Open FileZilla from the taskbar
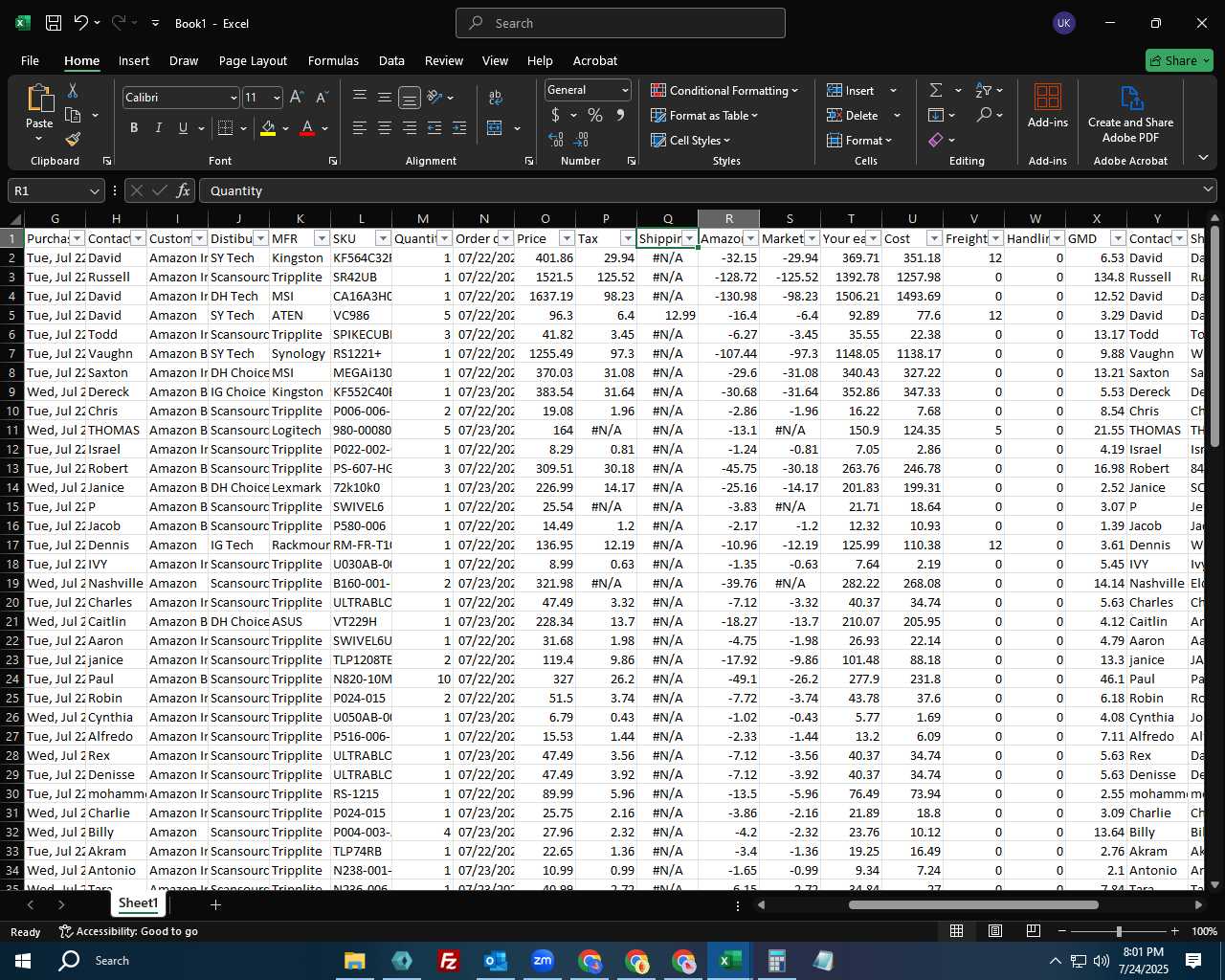The width and height of the screenshot is (1225, 980). pos(448,960)
